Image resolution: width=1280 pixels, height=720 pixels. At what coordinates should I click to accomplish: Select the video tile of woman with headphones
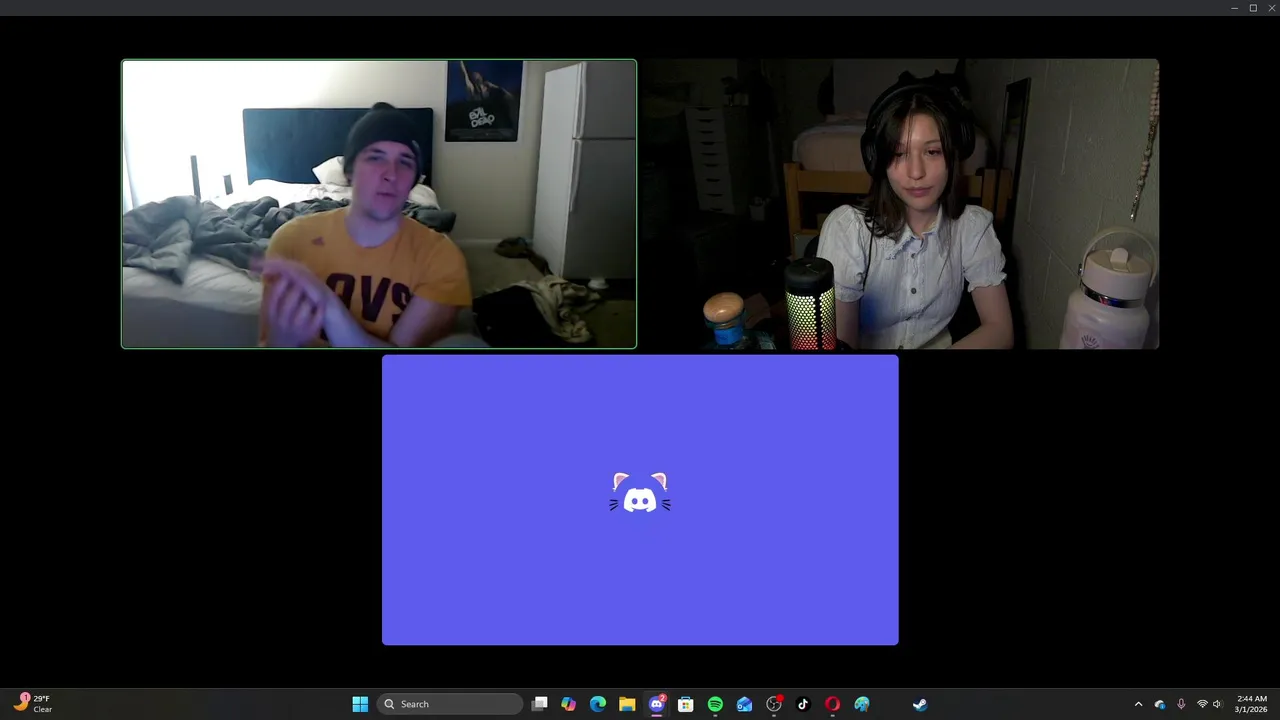tap(900, 204)
